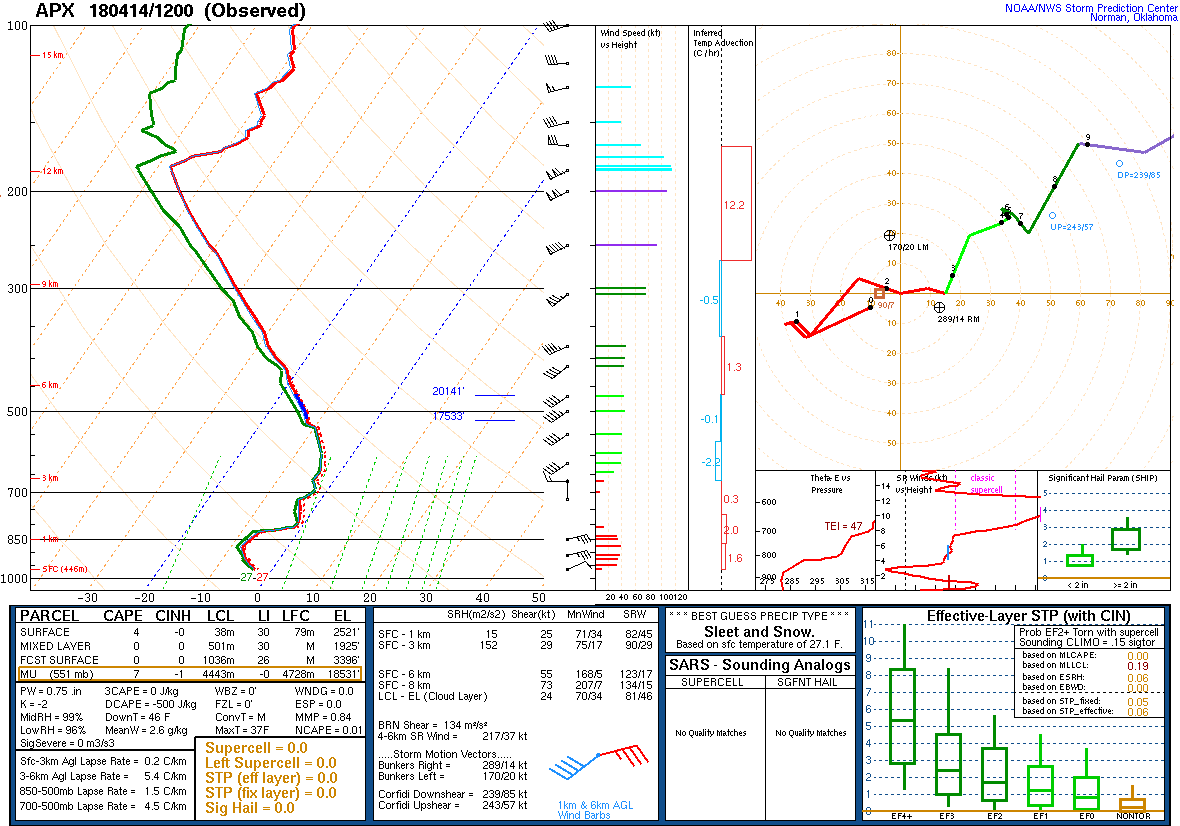Click the 'Theta-E vs Pressure' label
1180x826 pixels.
(829, 484)
